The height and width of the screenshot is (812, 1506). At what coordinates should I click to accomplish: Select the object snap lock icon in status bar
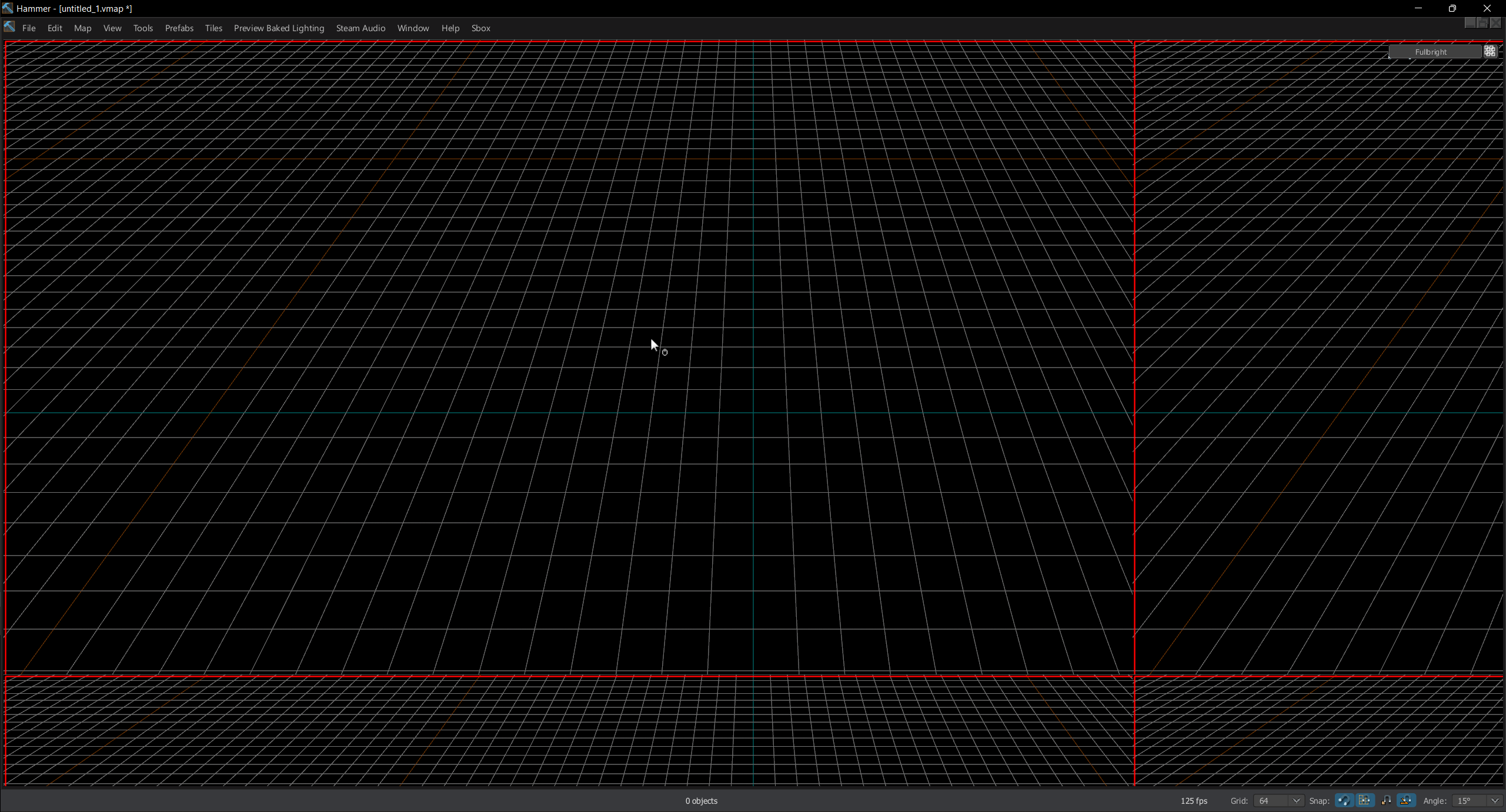[1345, 801]
